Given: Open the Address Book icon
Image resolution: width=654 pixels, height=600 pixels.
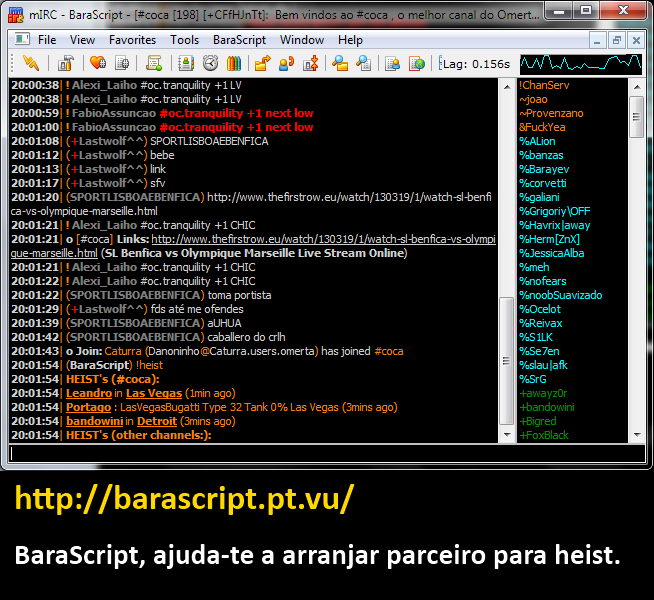Looking at the screenshot, I should point(186,63).
